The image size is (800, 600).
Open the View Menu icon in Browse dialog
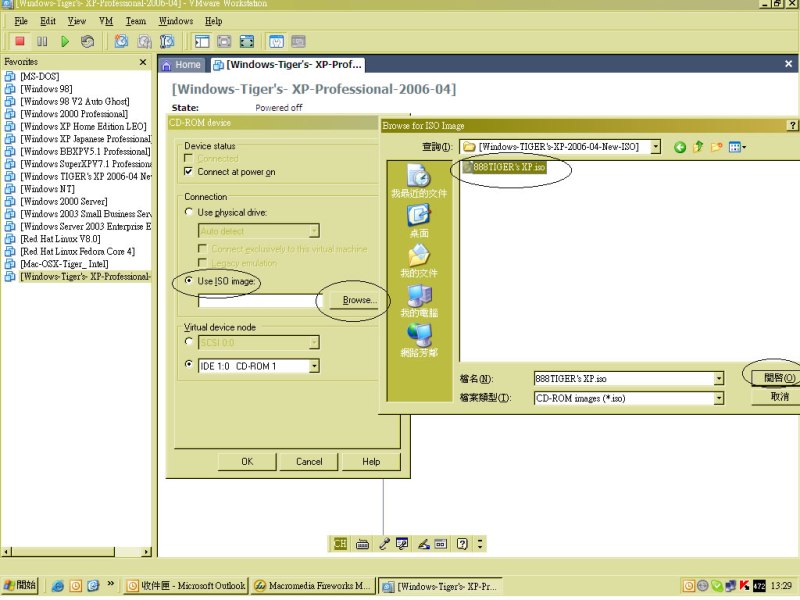(x=737, y=147)
